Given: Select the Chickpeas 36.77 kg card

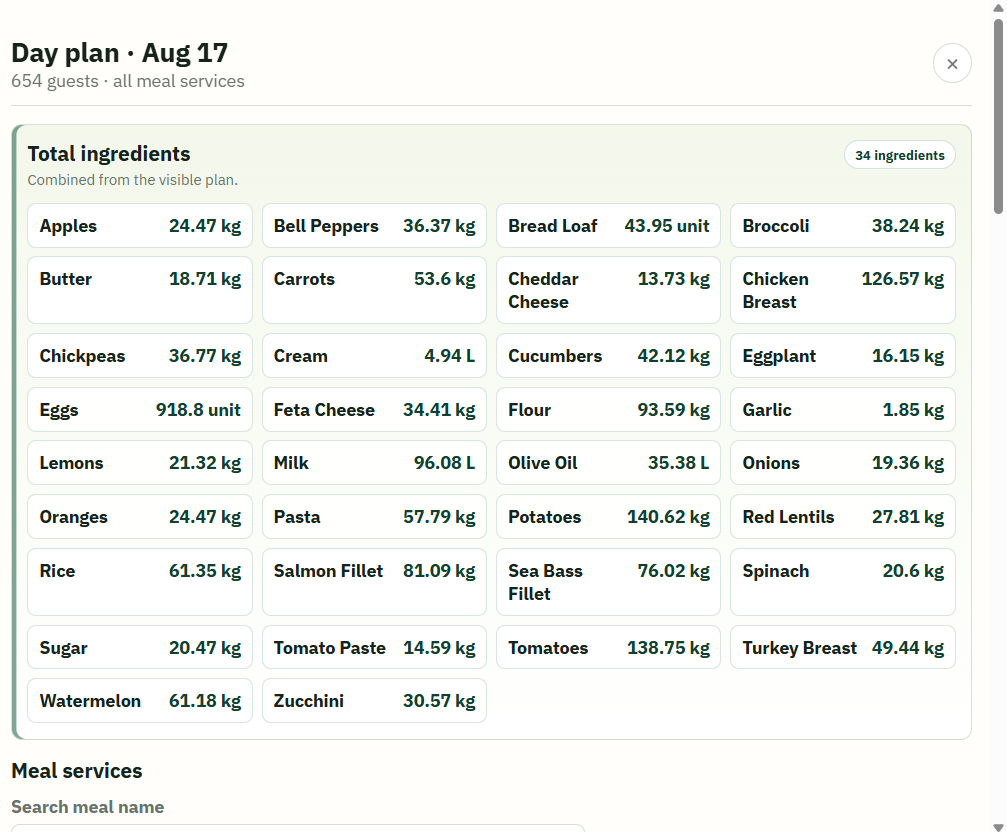Looking at the screenshot, I should tap(140, 356).
